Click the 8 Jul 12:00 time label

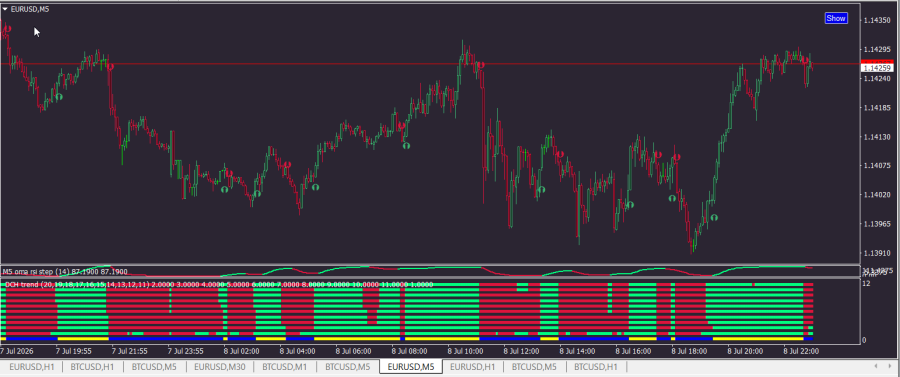tap(522, 350)
